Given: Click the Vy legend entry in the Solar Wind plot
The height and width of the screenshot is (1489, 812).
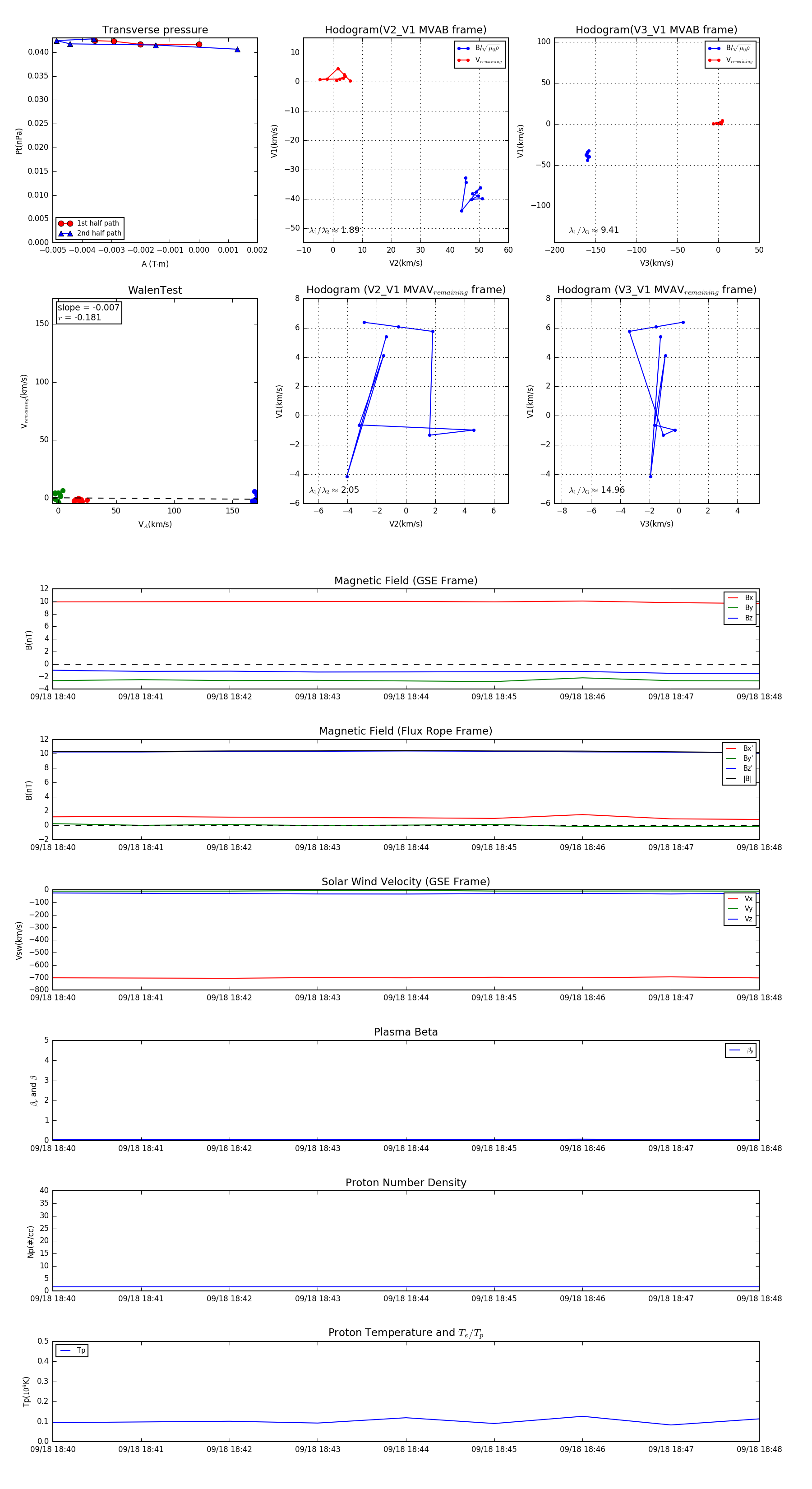Looking at the screenshot, I should pos(740,909).
